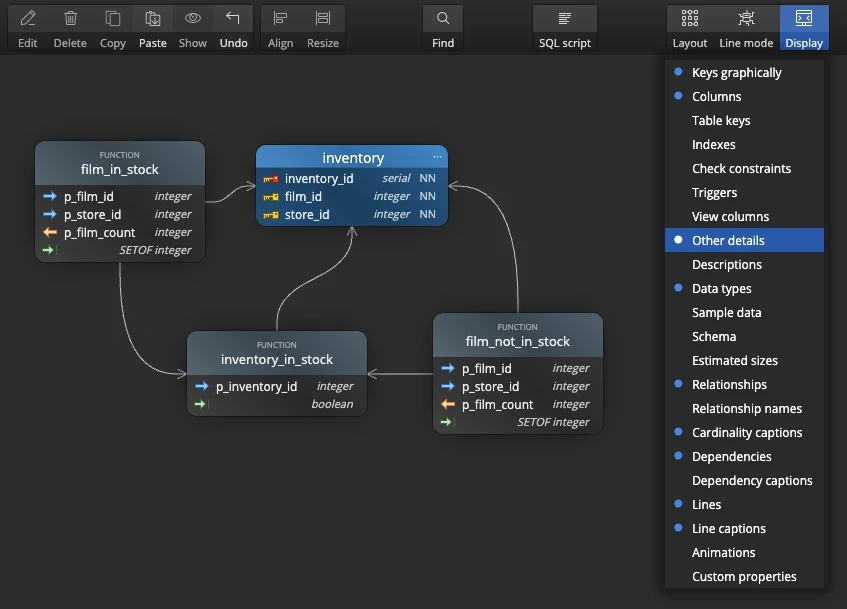Click SETOF integer return arrow in film_in_stock

49,250
